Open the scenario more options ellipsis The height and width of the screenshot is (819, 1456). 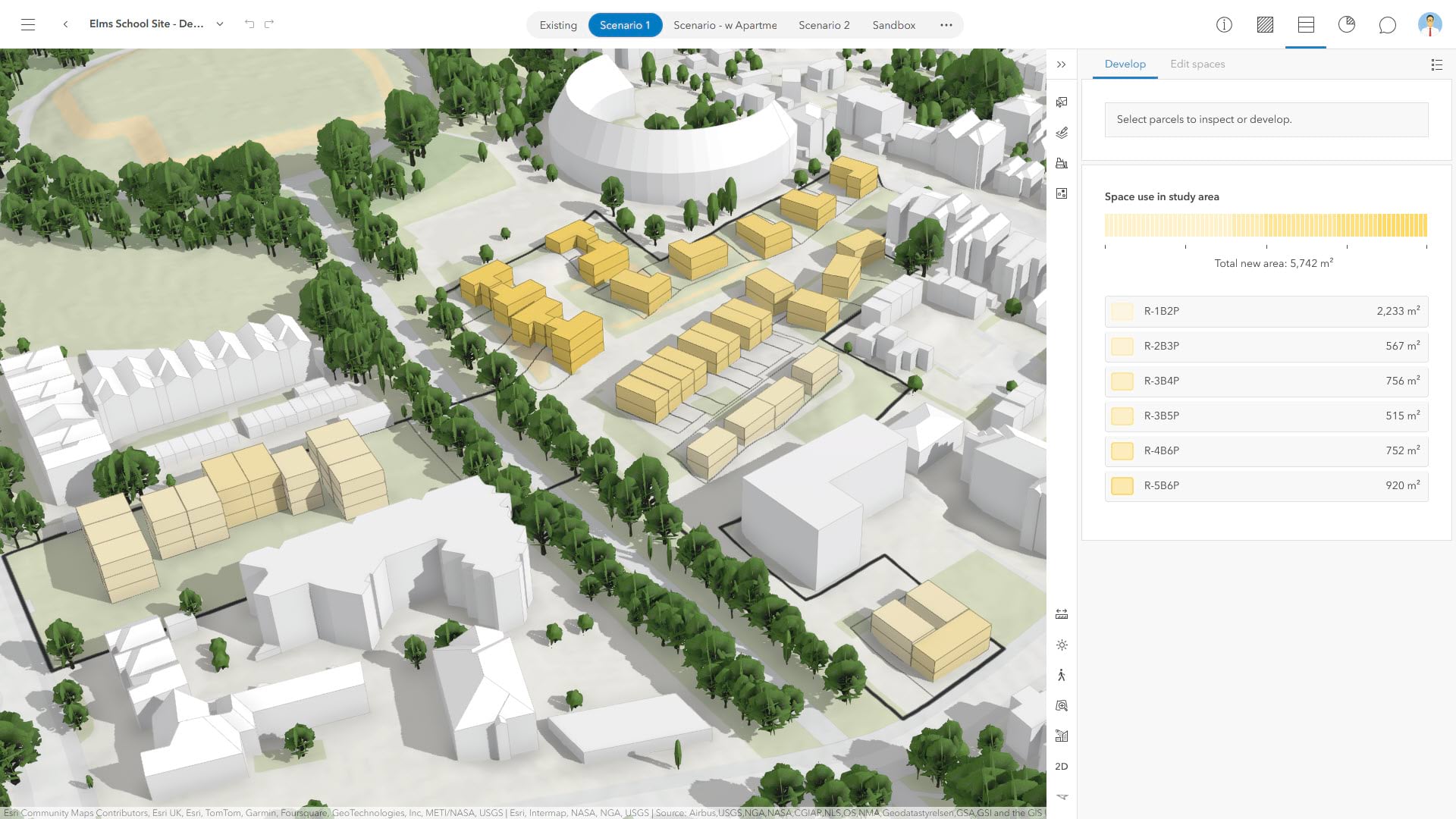[x=946, y=25]
